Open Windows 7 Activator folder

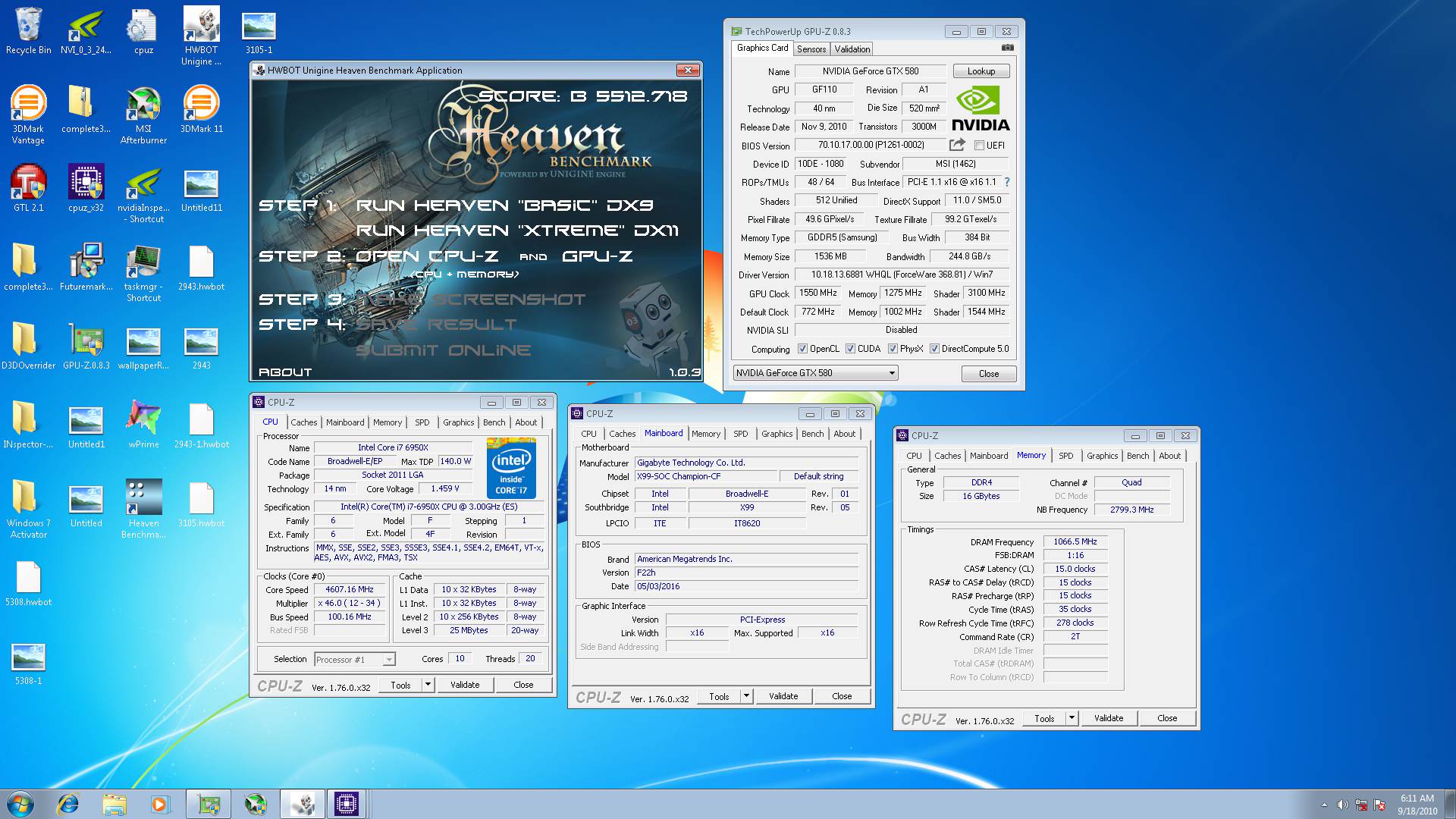[28, 508]
